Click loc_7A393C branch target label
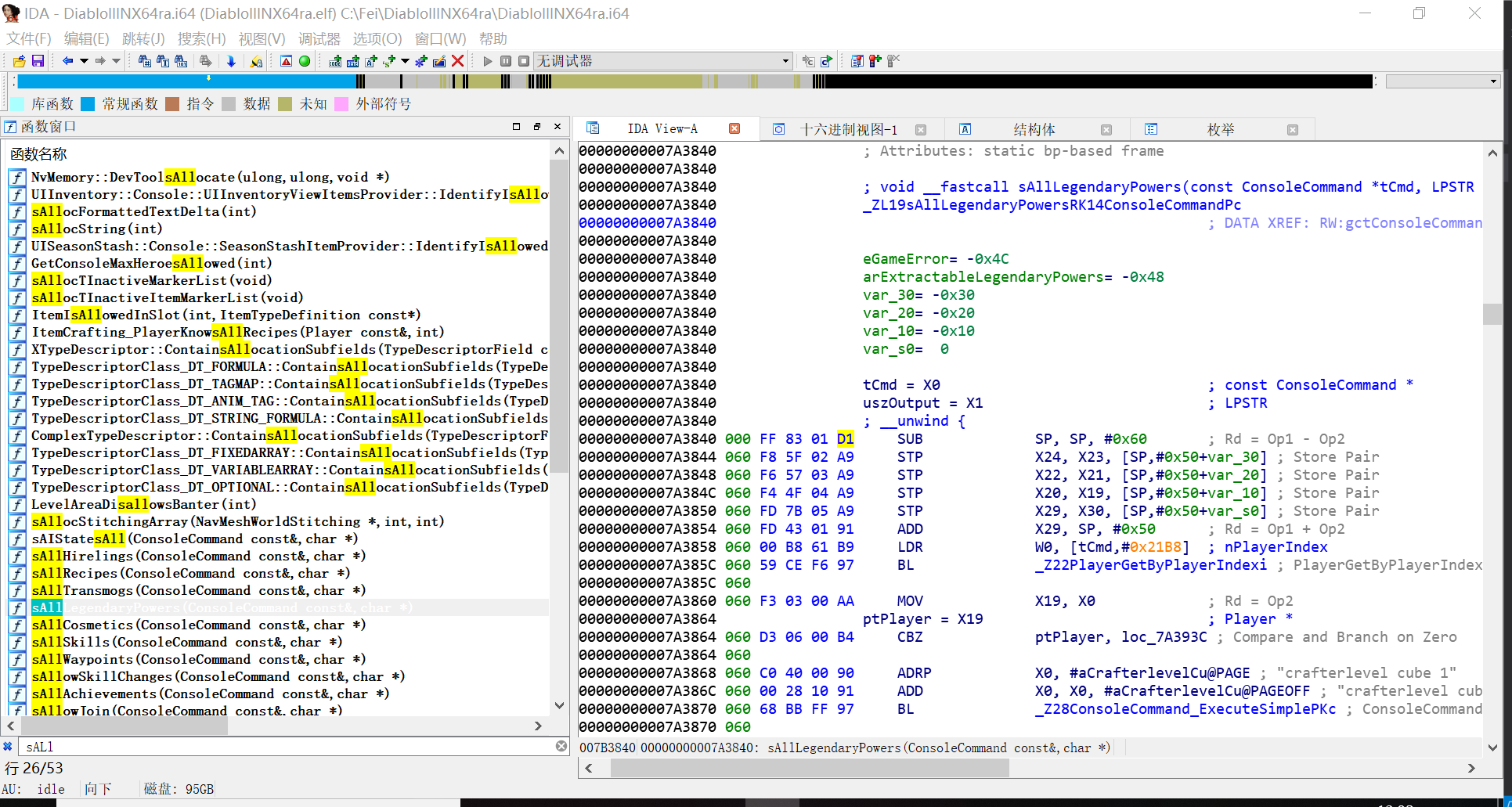Image resolution: width=1512 pixels, height=807 pixels. (1164, 637)
